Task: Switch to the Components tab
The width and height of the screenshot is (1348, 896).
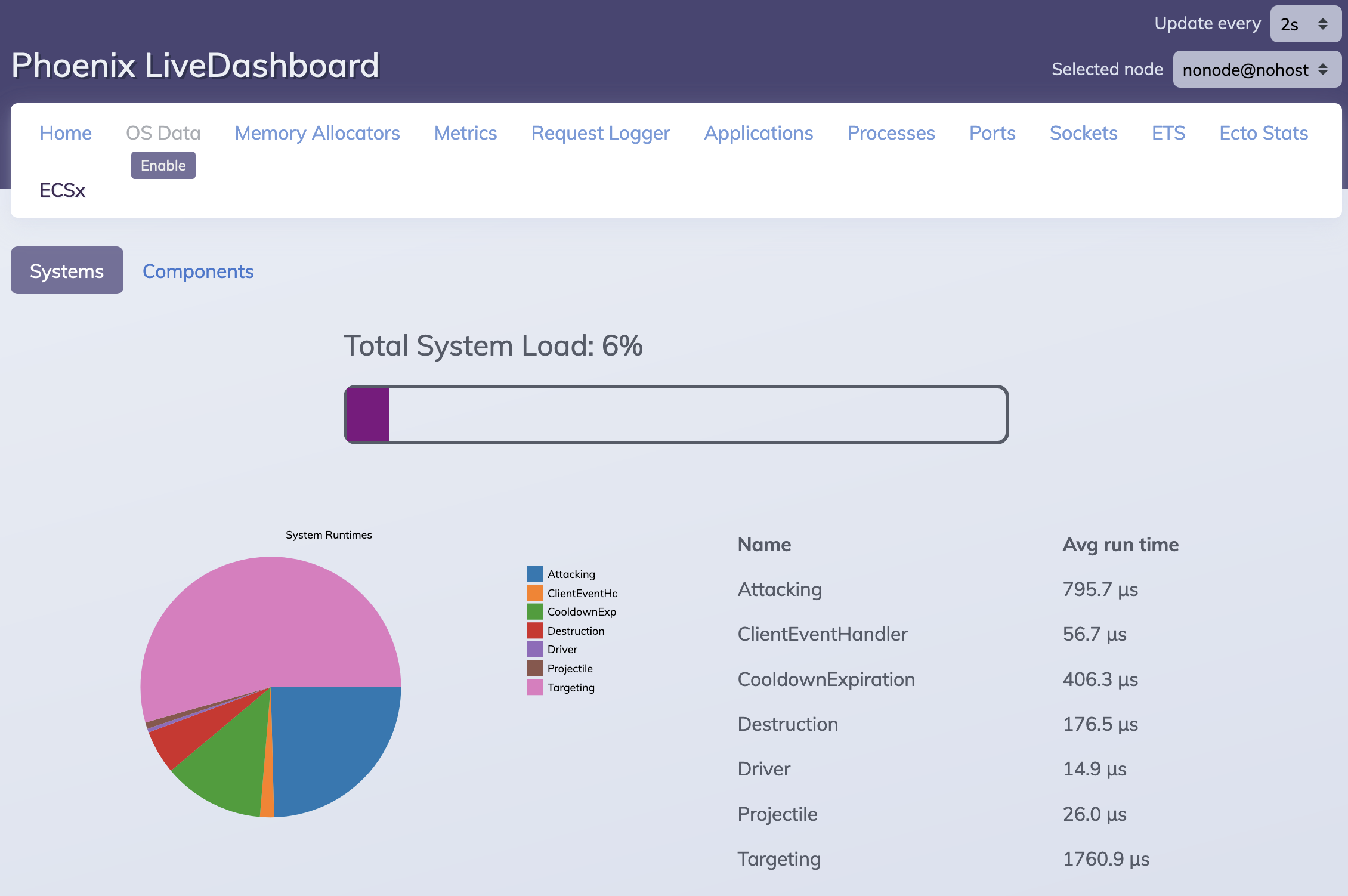Action: click(x=198, y=270)
